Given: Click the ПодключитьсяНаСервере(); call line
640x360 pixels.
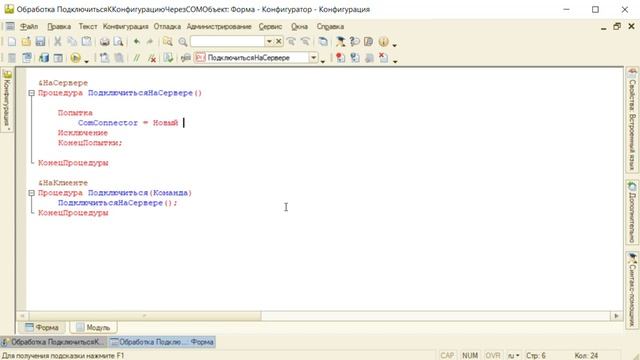Looking at the screenshot, I should click(118, 203).
